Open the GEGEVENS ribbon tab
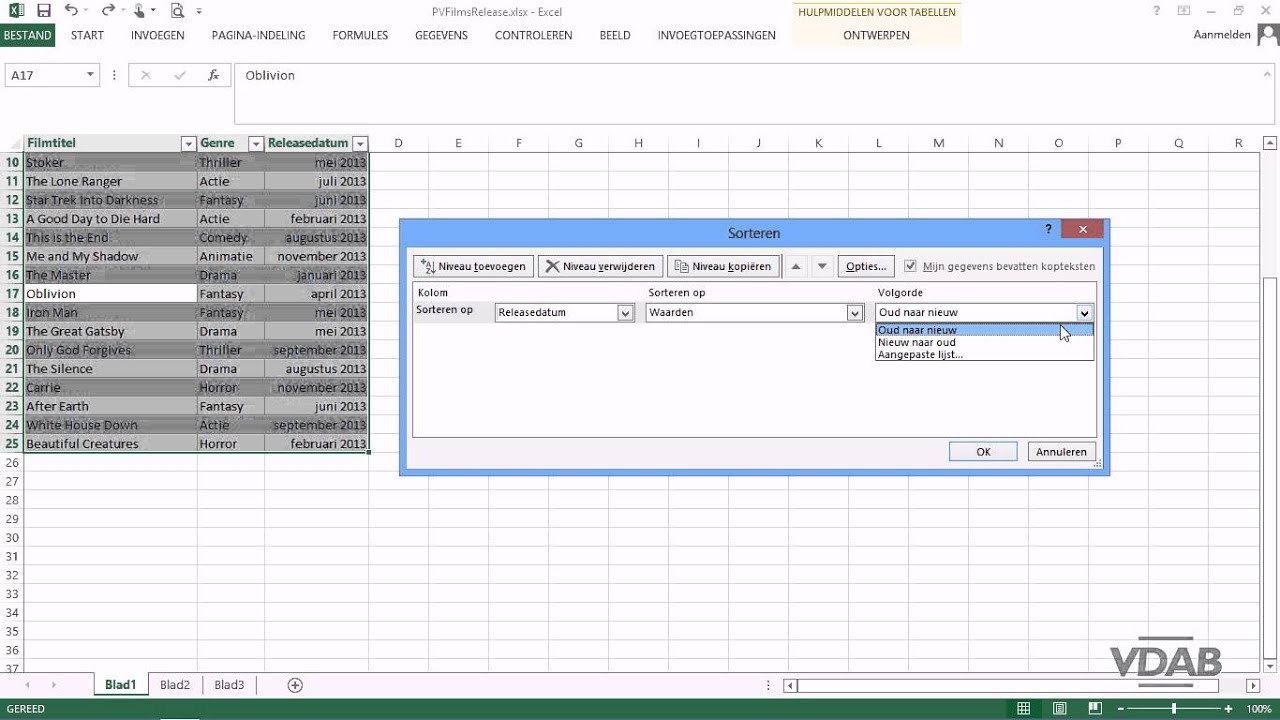Viewport: 1280px width, 720px height. tap(441, 35)
